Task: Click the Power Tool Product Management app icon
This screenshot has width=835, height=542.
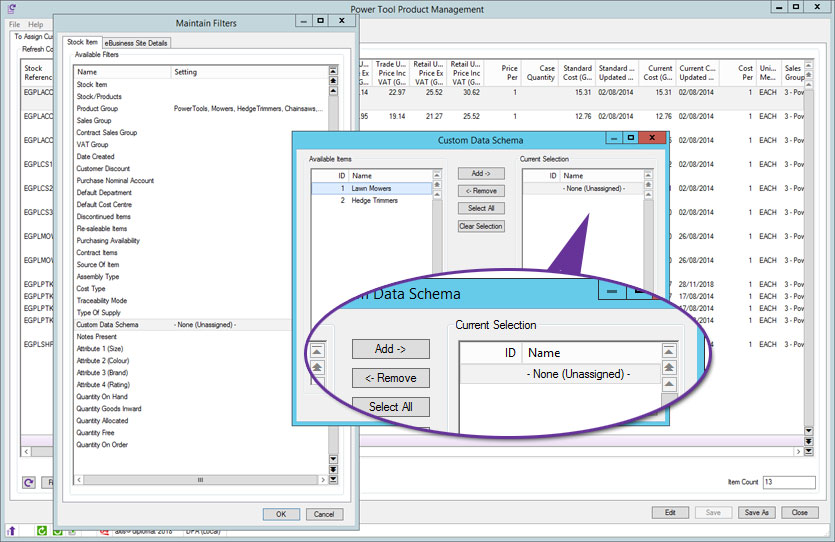Action: click(x=11, y=9)
